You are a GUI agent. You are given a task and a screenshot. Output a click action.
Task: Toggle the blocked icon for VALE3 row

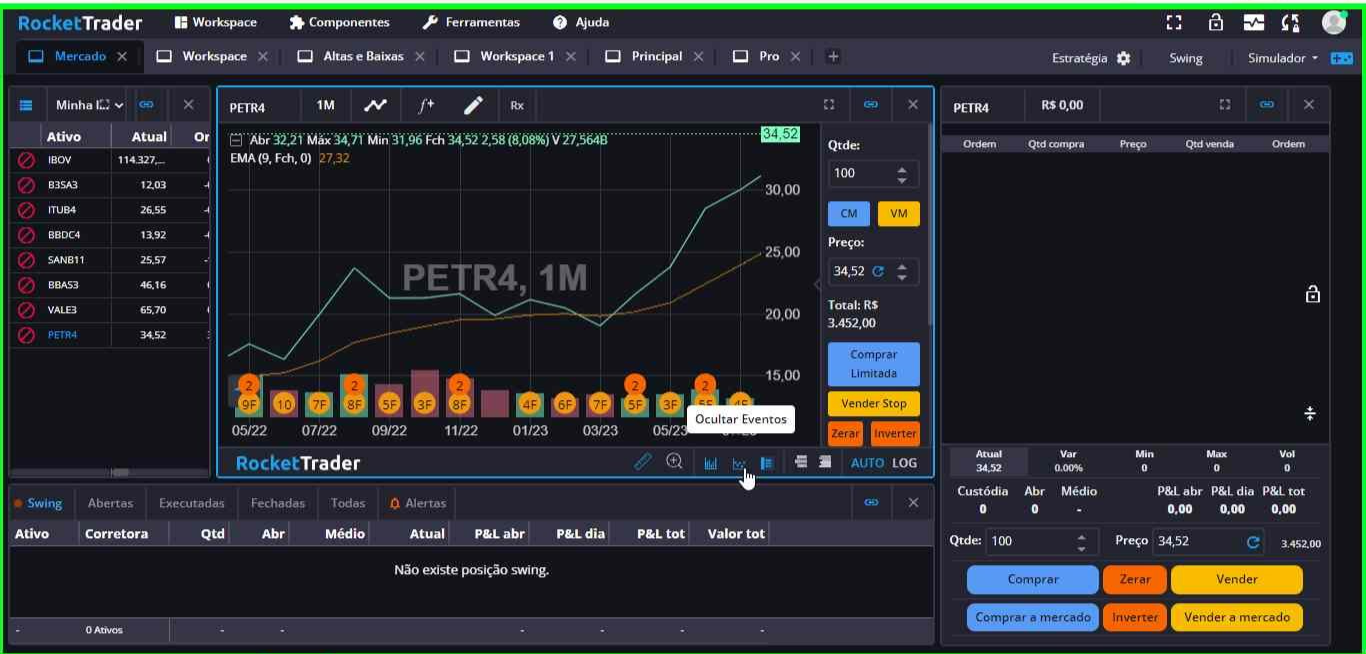click(27, 310)
